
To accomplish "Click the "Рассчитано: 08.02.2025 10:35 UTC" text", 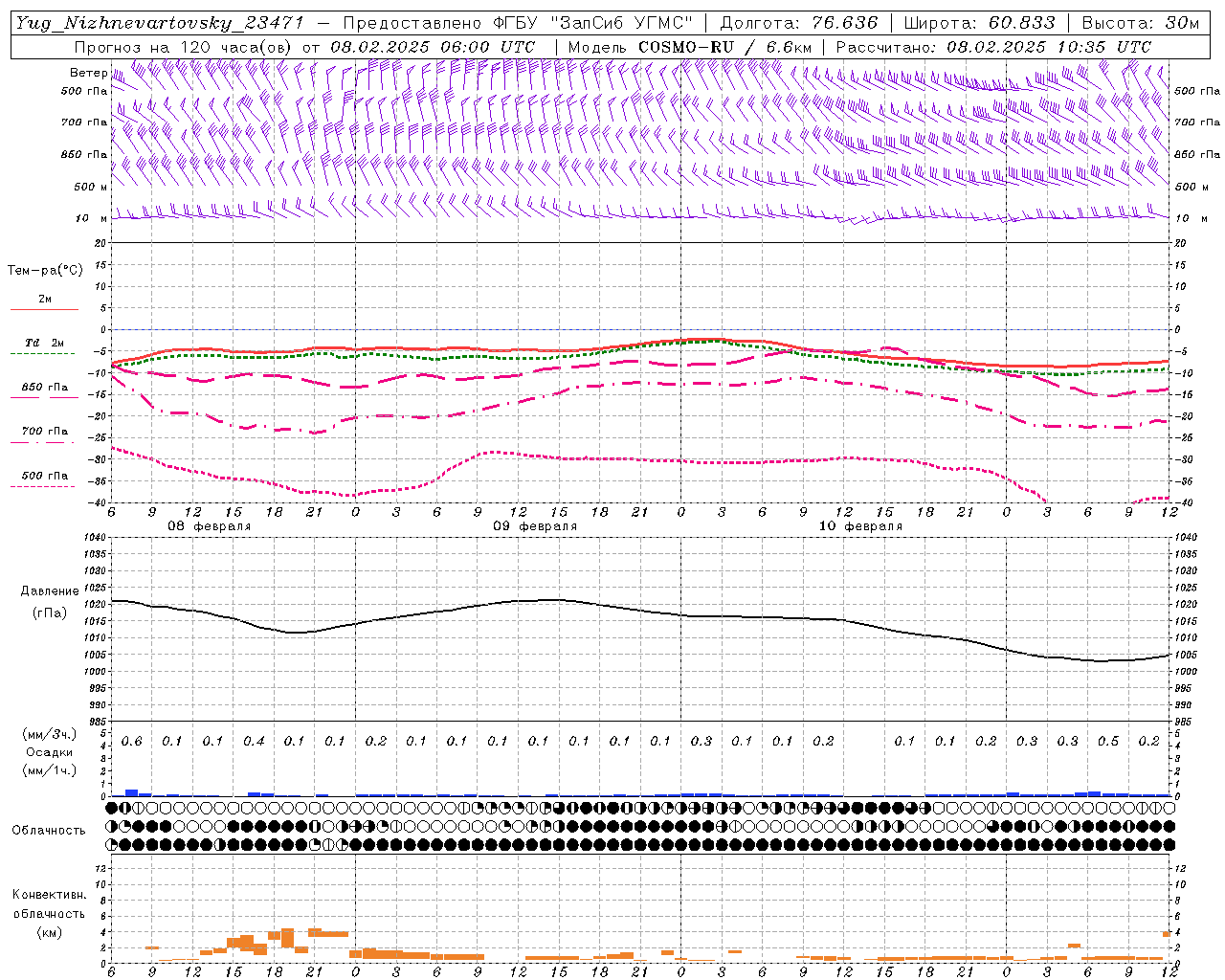I will [x=993, y=47].
